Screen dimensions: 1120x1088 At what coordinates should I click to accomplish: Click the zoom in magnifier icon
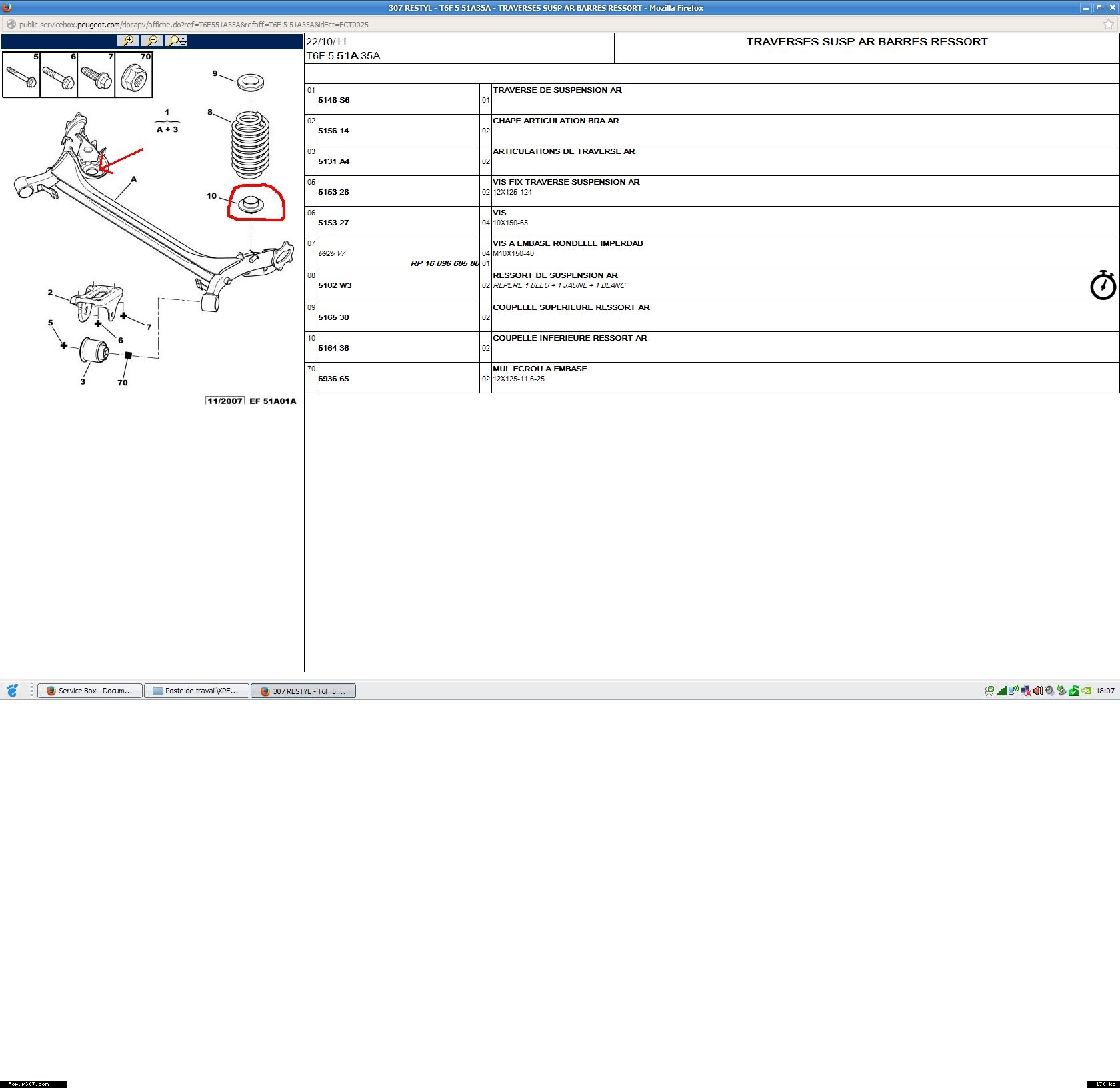(128, 41)
